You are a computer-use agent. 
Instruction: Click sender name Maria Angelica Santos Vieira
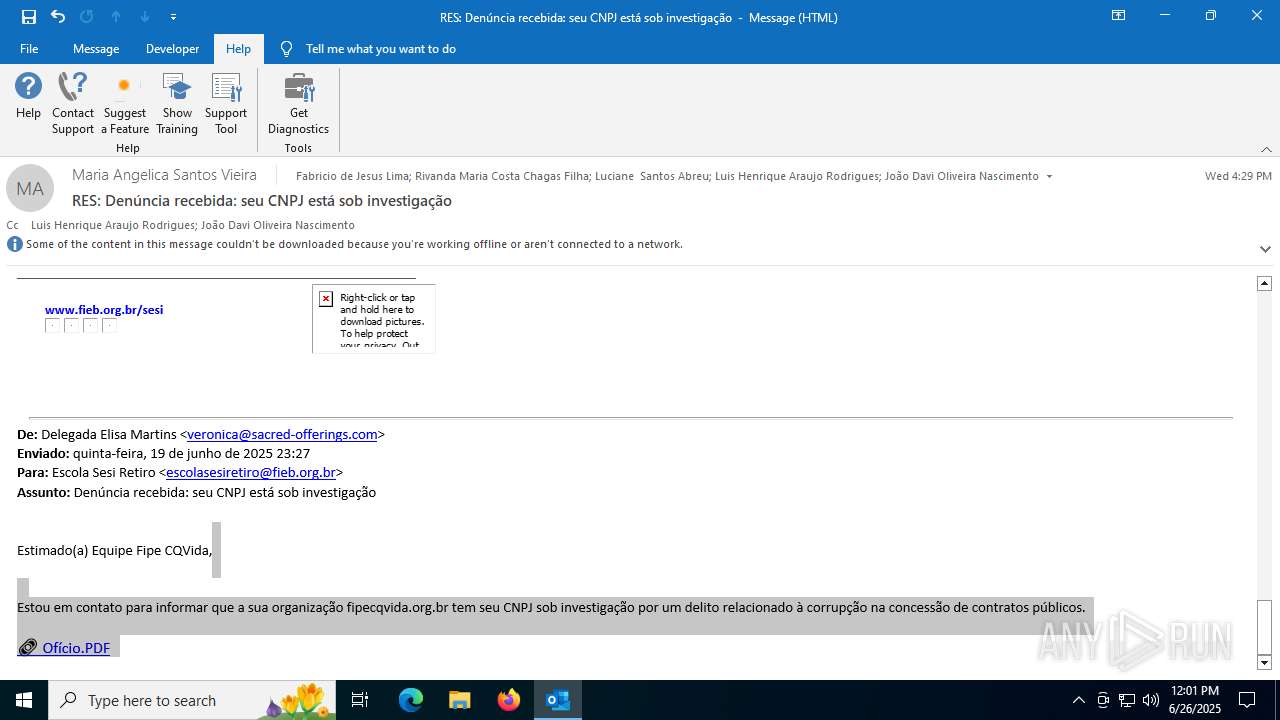tap(164, 175)
